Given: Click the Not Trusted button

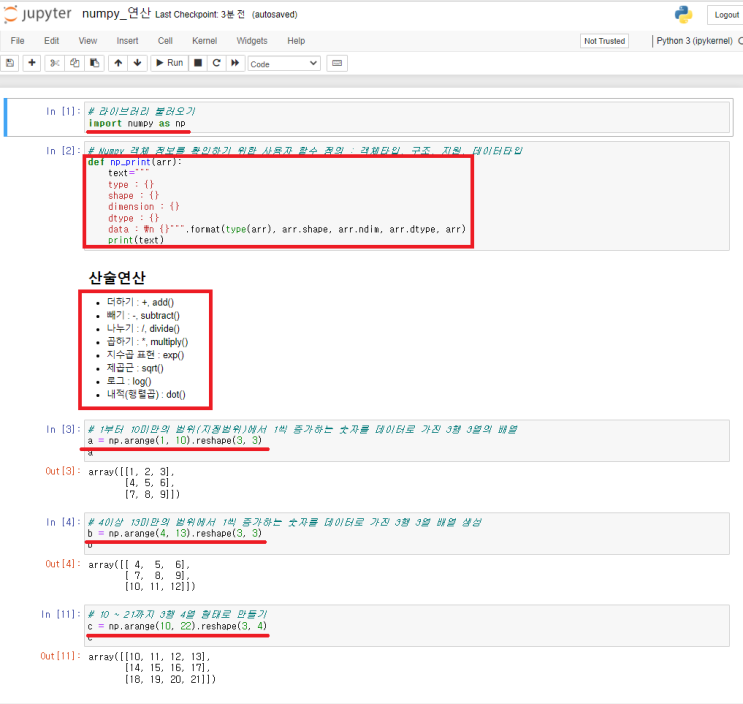Looking at the screenshot, I should pos(604,41).
